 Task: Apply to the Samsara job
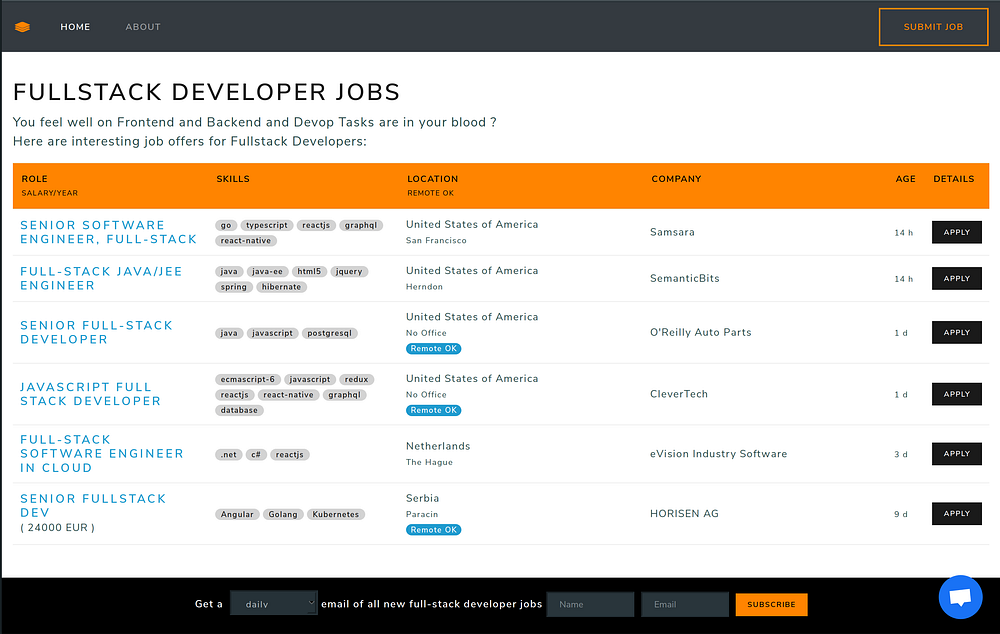point(956,232)
